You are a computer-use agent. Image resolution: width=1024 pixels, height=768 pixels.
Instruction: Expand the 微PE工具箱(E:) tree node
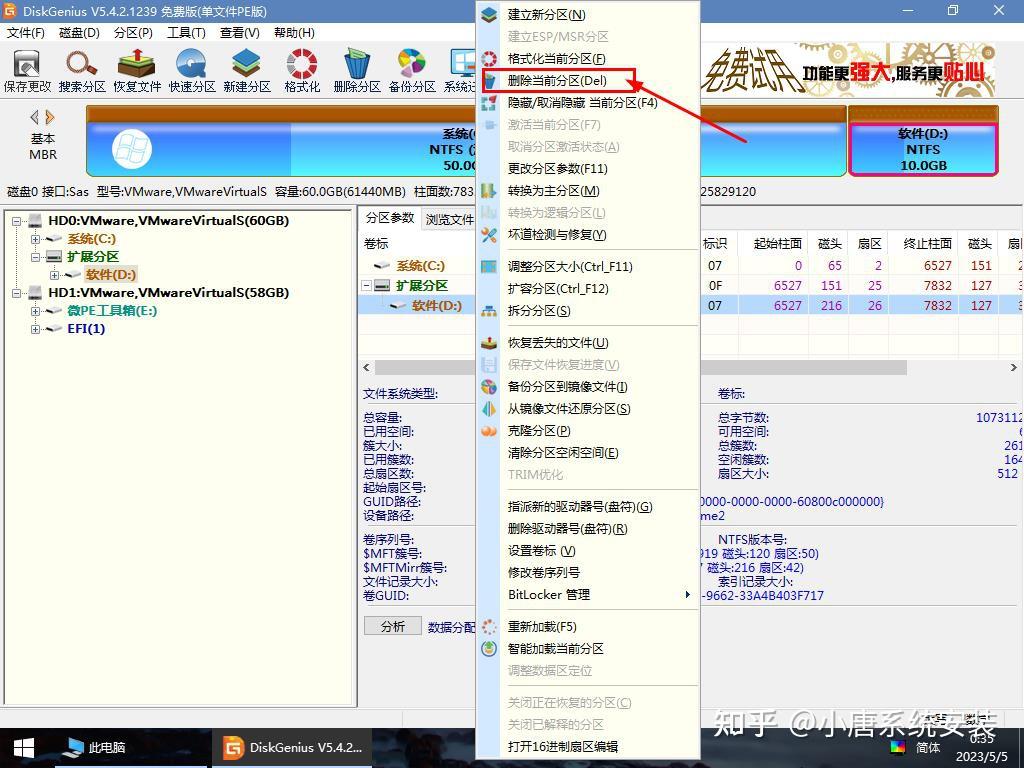coord(35,311)
